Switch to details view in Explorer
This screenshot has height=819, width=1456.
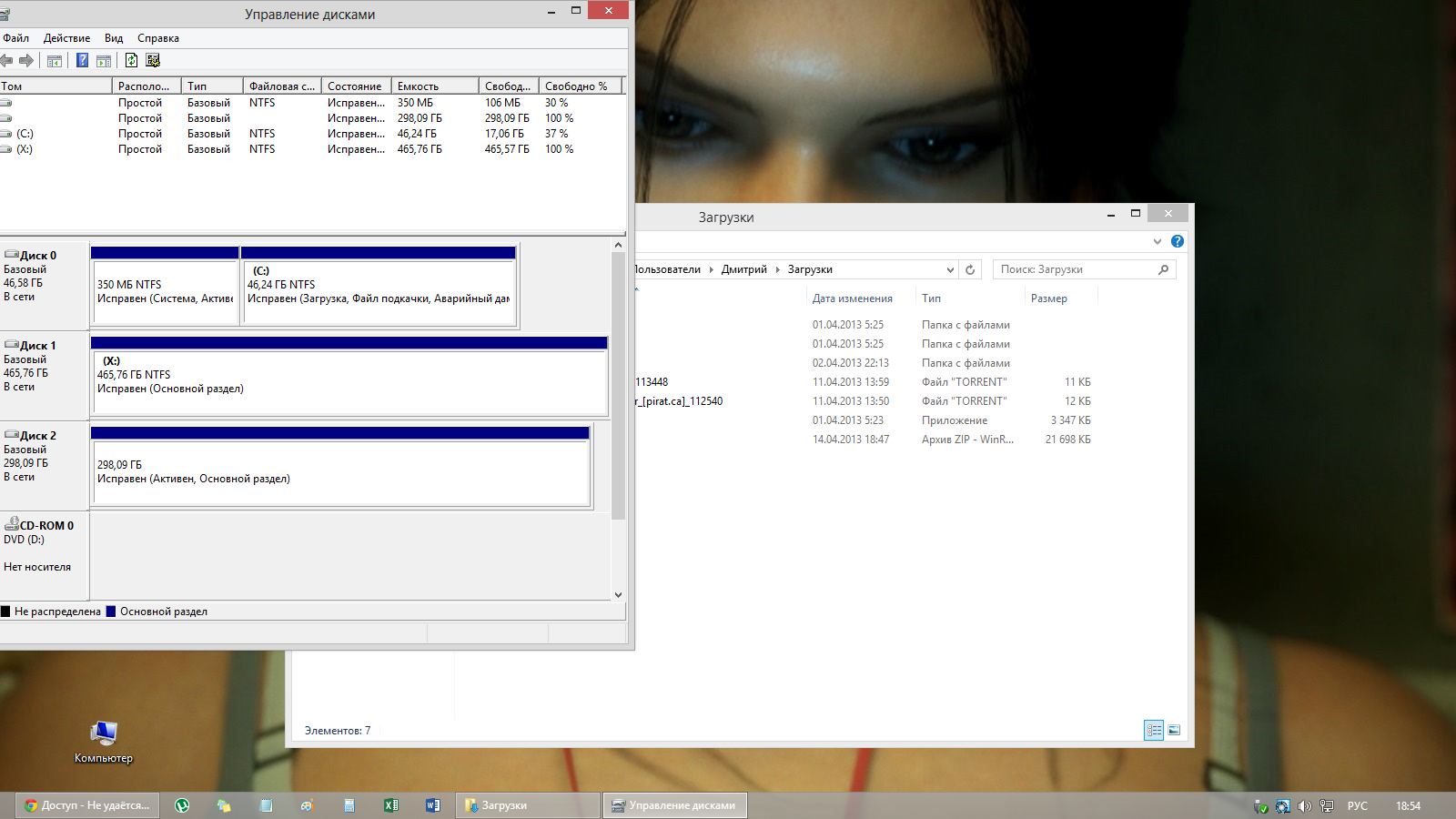1153,730
